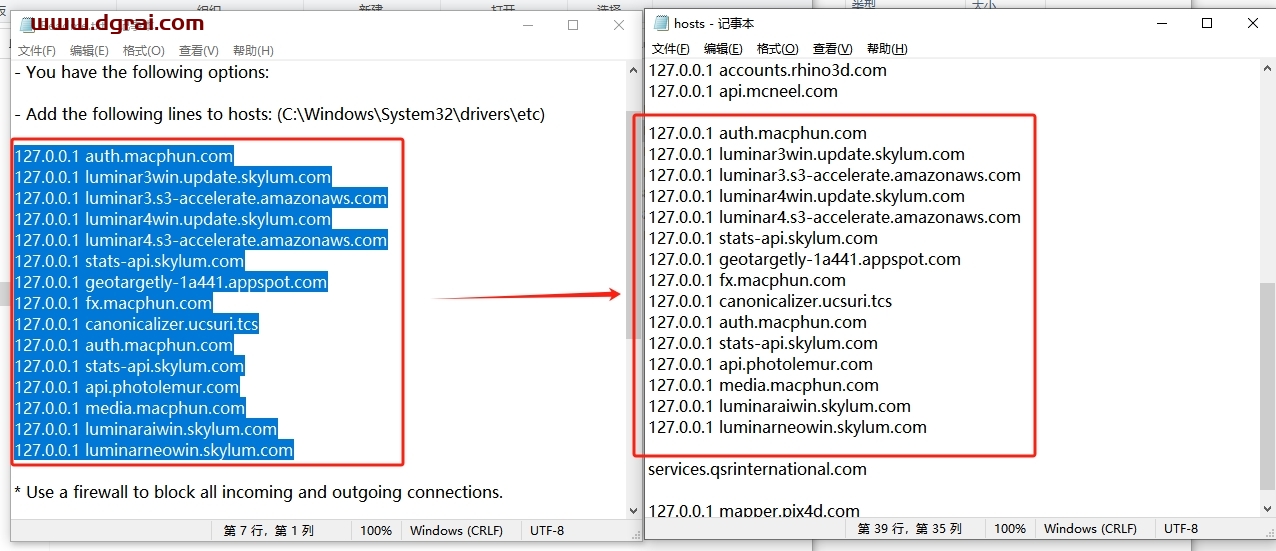Click the vertical scrollbar thumb in hosts window
Image resolution: width=1276 pixels, height=551 pixels.
pos(1267,386)
